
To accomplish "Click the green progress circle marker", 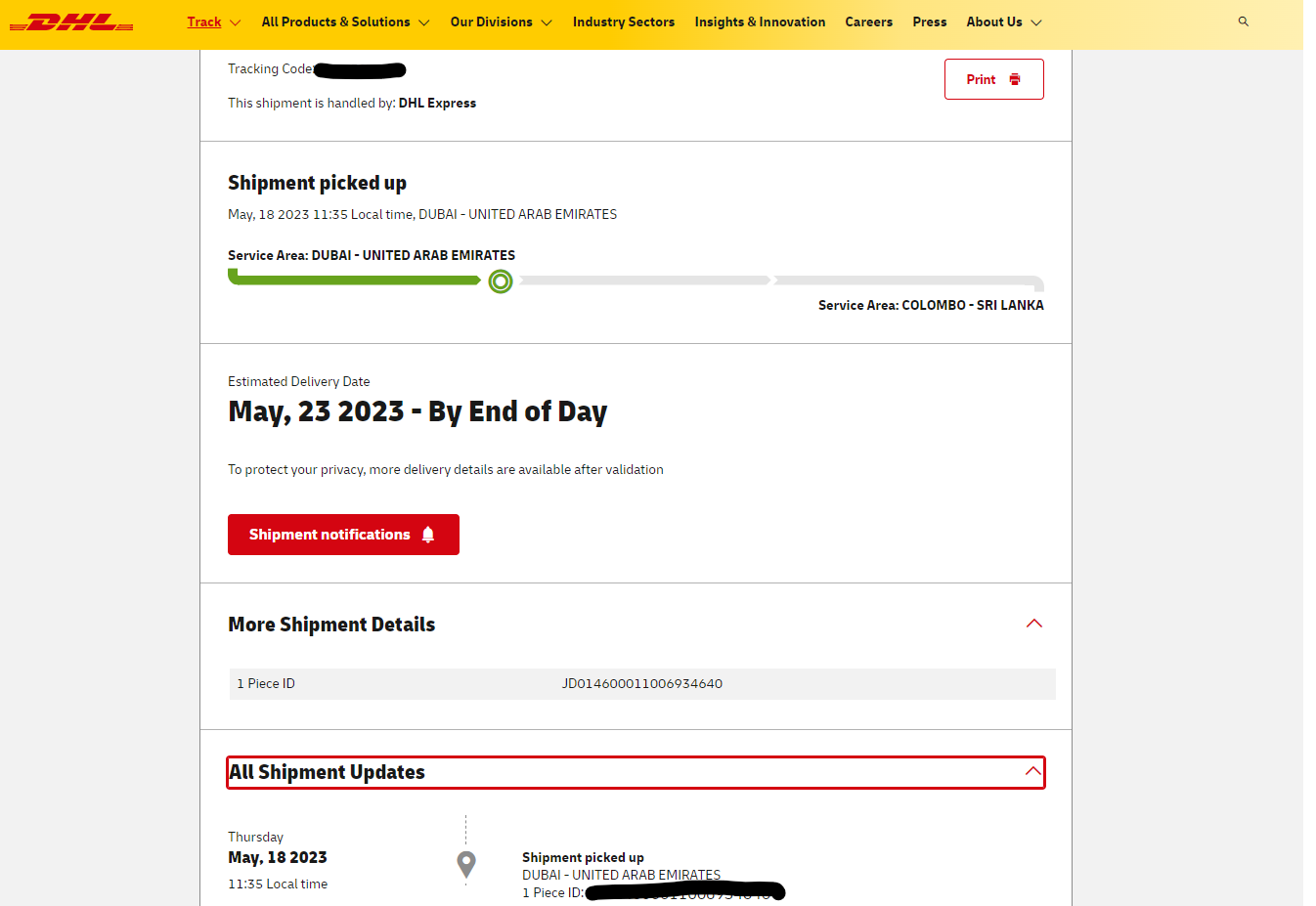I will point(501,281).
